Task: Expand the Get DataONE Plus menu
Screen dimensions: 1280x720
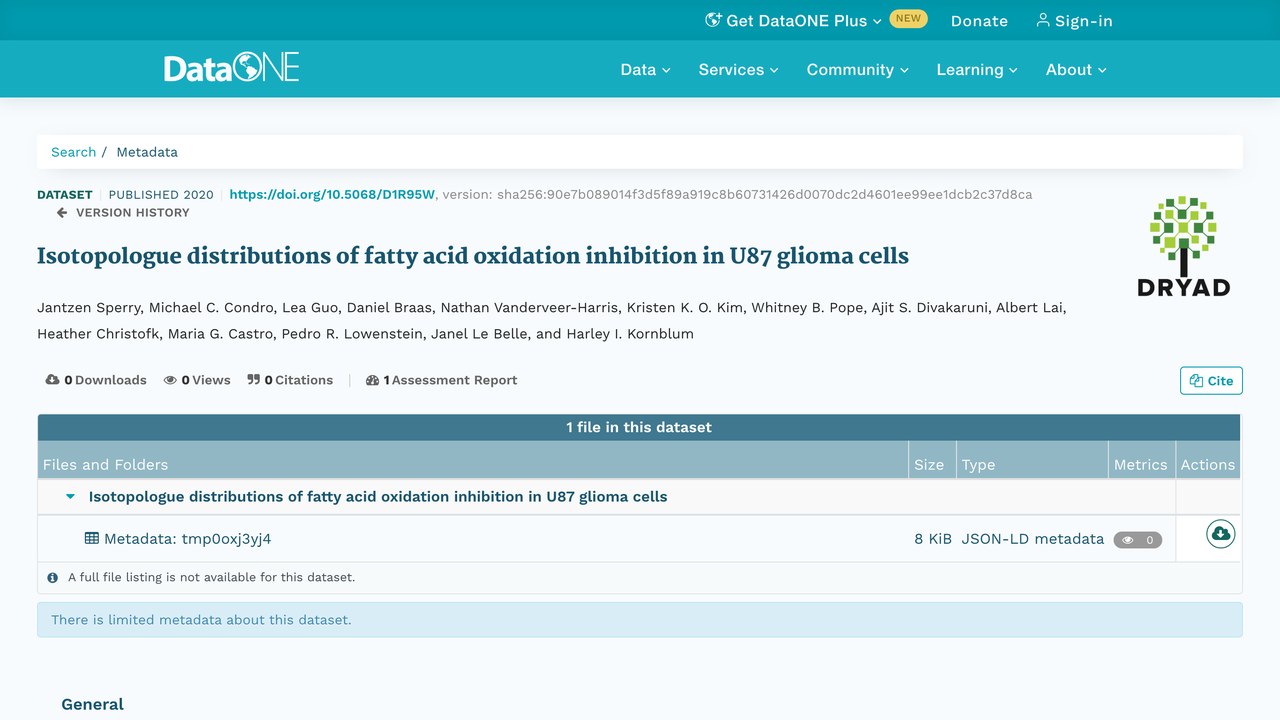Action: pyautogui.click(x=793, y=20)
